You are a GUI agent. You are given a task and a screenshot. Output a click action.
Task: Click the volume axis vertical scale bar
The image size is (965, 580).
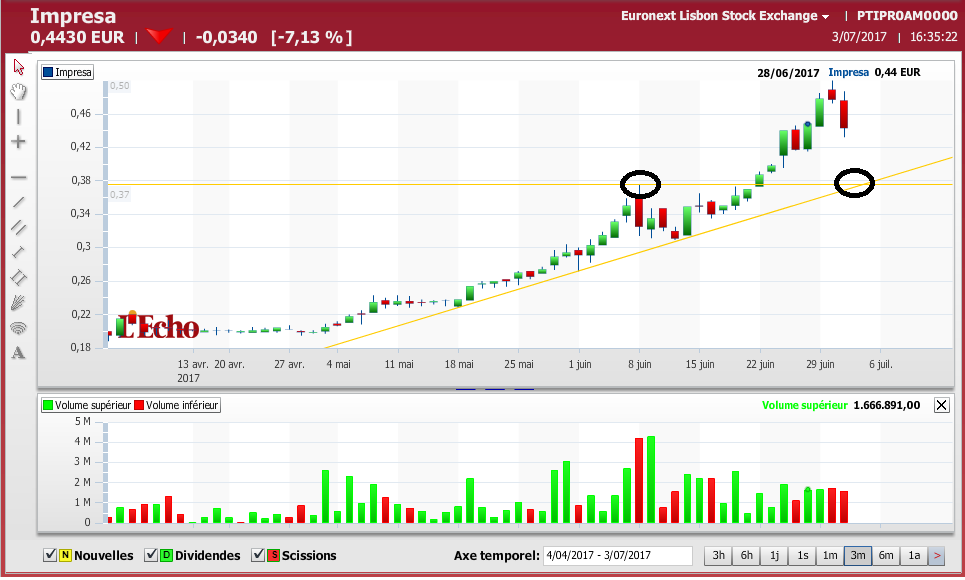click(105, 473)
